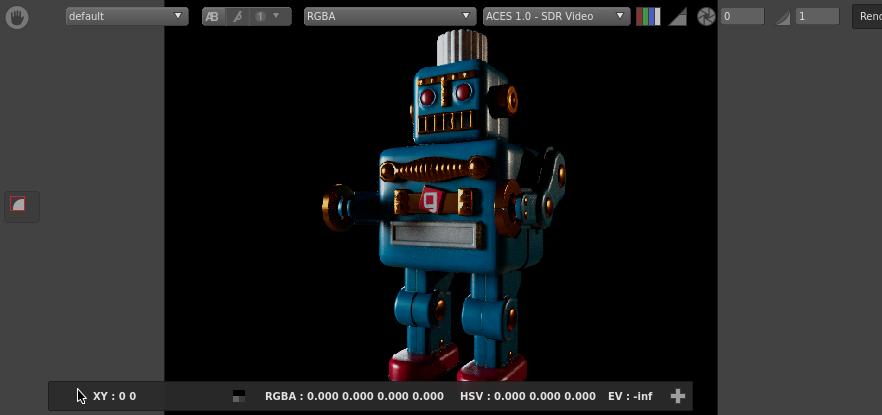Image resolution: width=882 pixels, height=415 pixels.
Task: Open the ACES 1.0 - SDR Video dropdown
Action: [x=555, y=17]
